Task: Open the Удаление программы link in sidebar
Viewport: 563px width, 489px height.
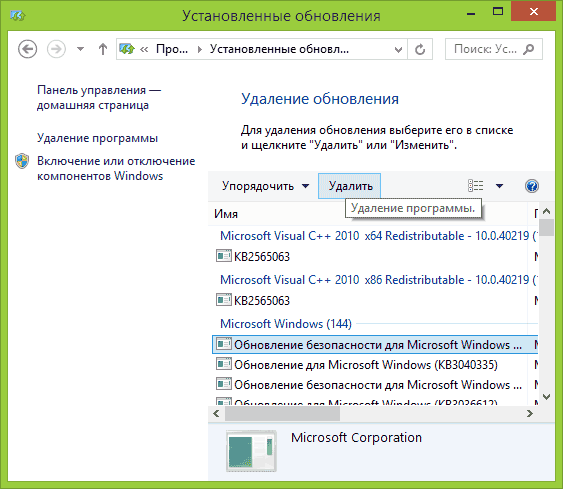Action: click(97, 138)
